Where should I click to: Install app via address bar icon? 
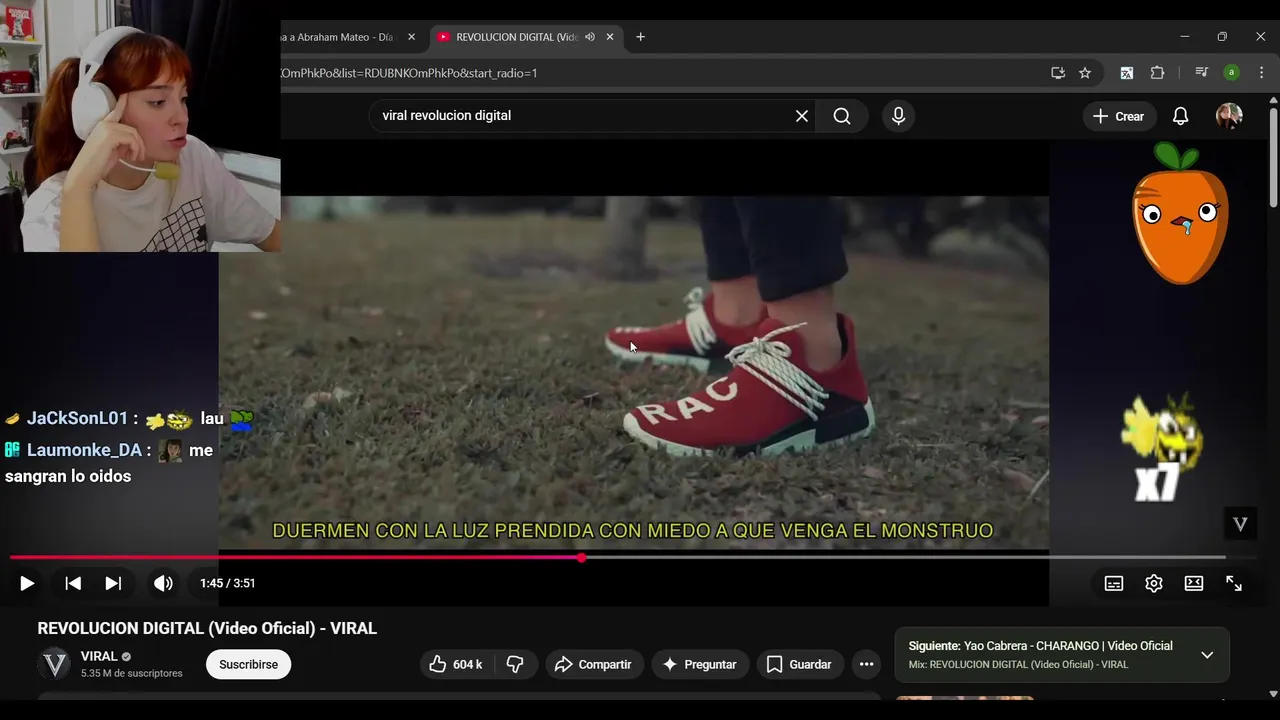point(1058,73)
